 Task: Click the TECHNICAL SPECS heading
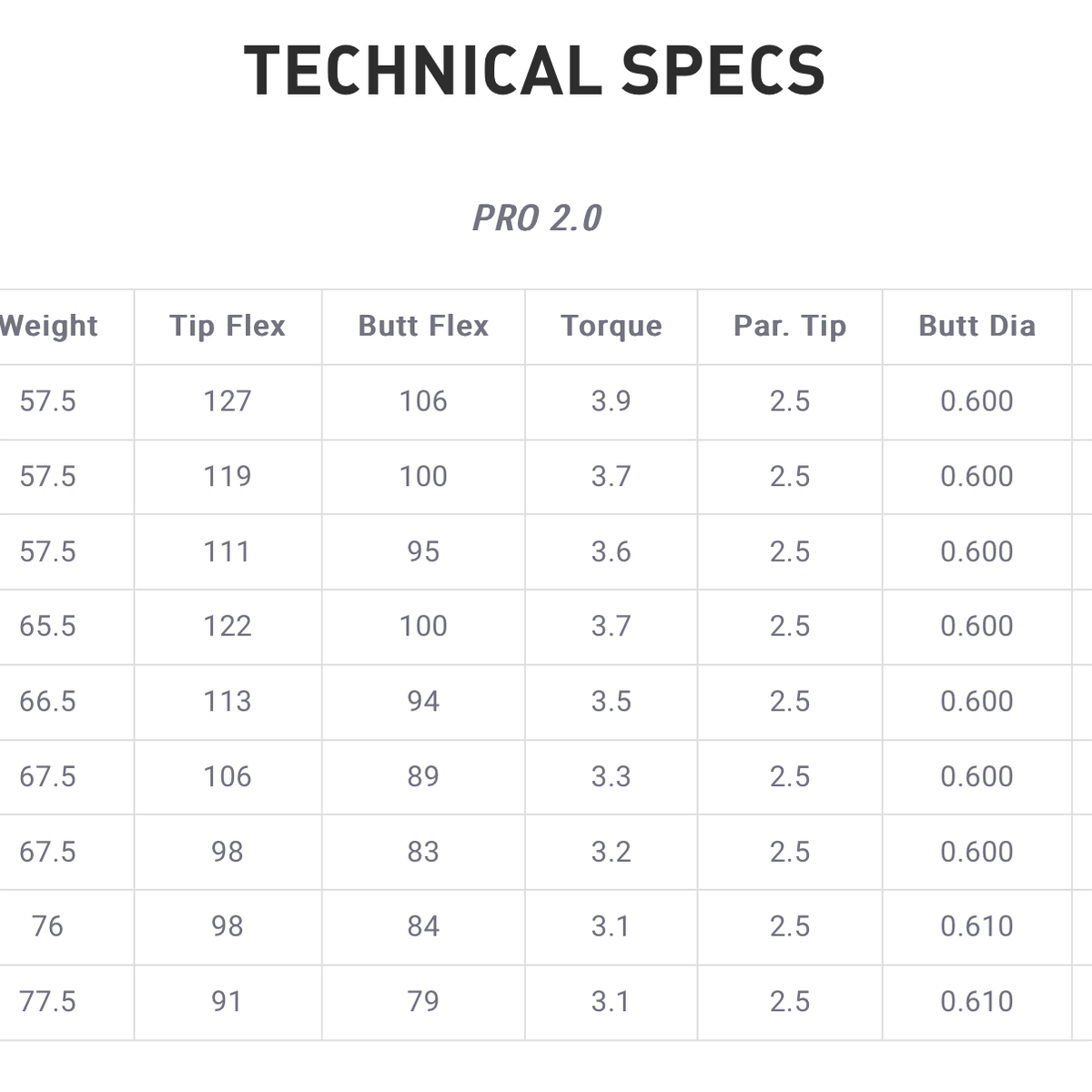535,70
